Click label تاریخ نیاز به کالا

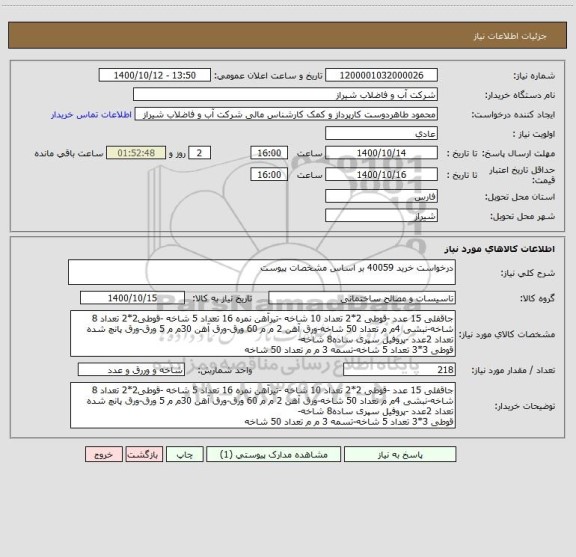pyautogui.click(x=222, y=298)
